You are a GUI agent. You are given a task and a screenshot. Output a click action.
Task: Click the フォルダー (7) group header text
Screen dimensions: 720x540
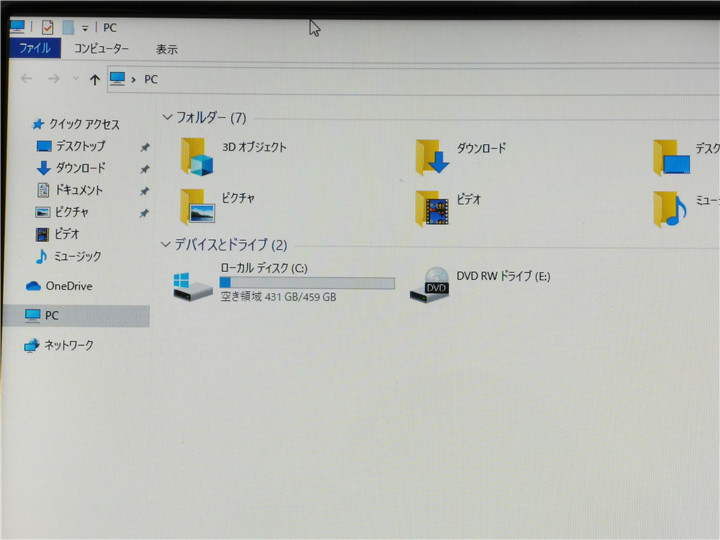tap(211, 118)
